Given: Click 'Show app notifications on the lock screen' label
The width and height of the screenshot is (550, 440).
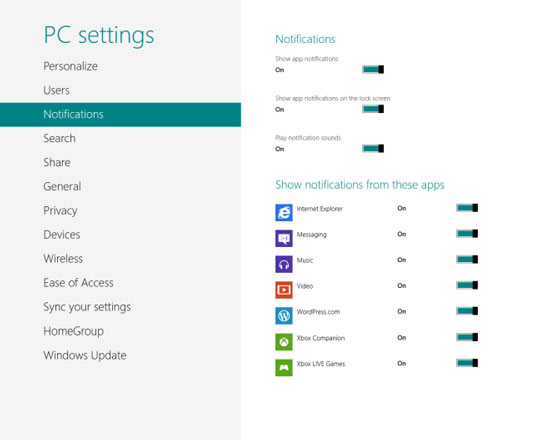Looking at the screenshot, I should 333,98.
